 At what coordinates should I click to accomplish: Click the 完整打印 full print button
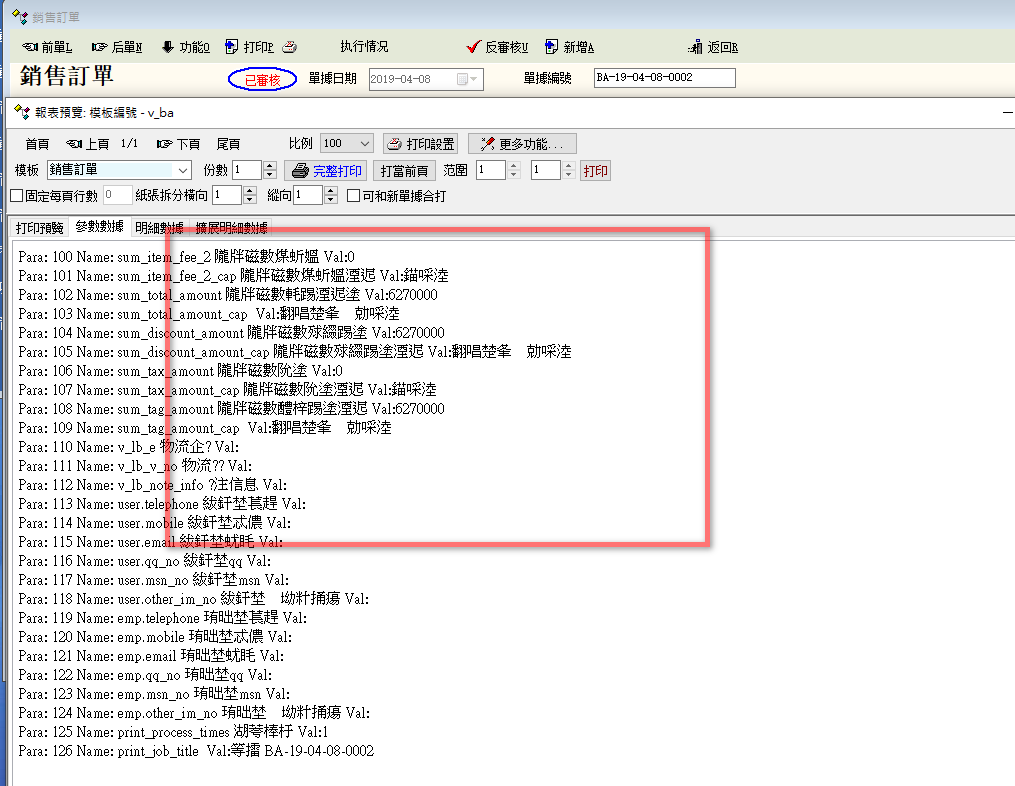(325, 171)
